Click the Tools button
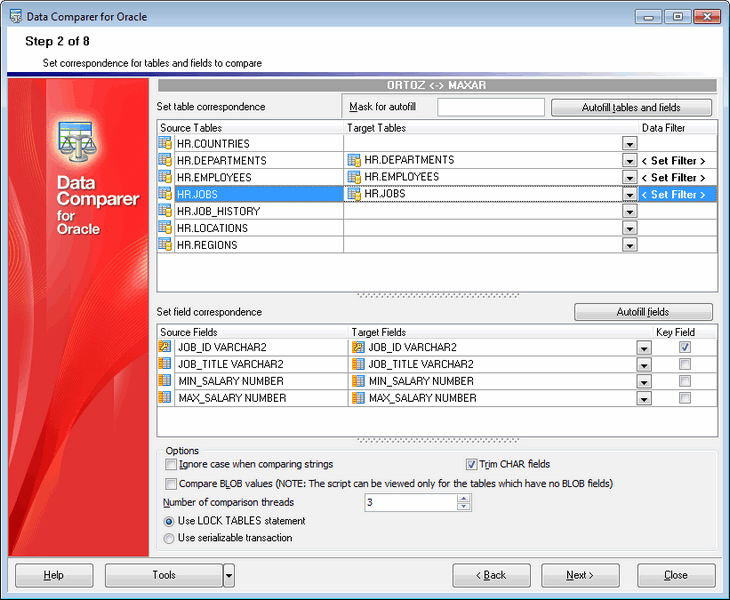Image resolution: width=730 pixels, height=600 pixels. point(164,575)
